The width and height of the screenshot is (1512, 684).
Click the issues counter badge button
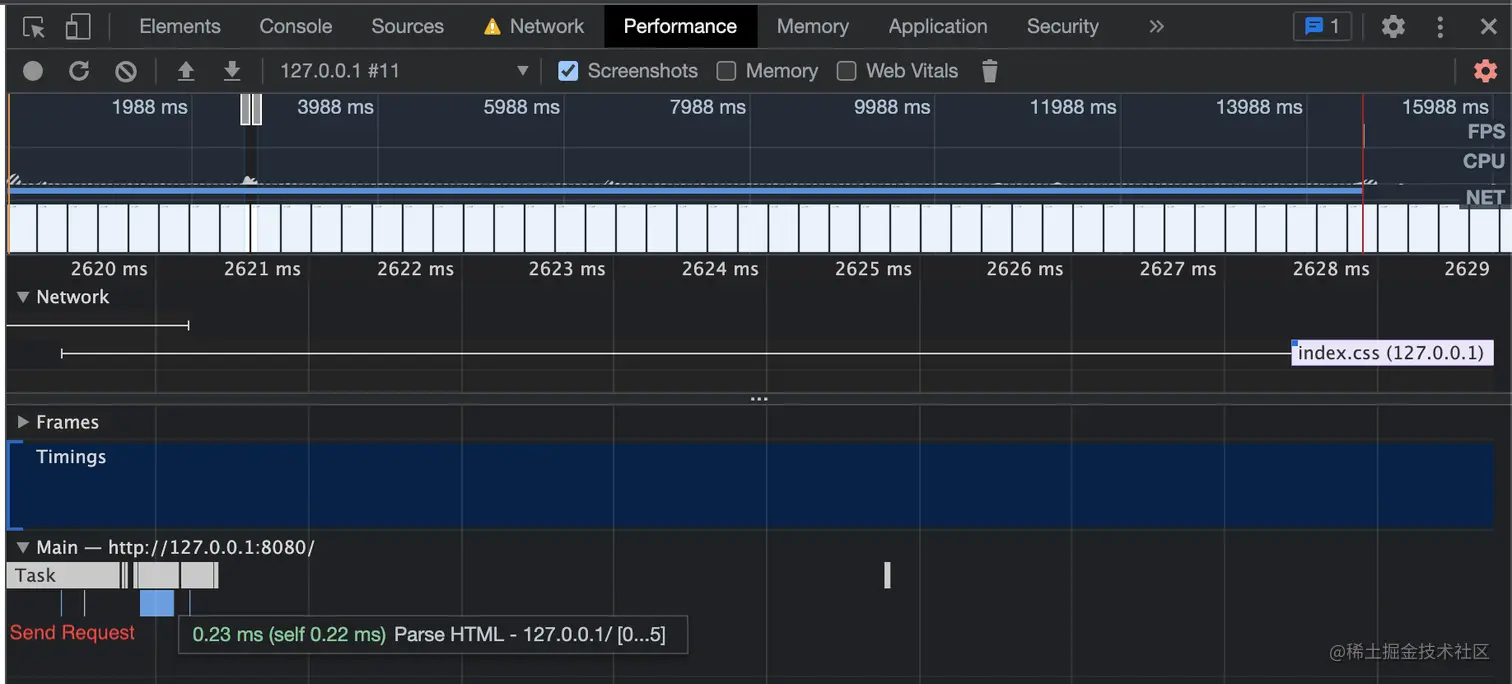click(x=1322, y=27)
